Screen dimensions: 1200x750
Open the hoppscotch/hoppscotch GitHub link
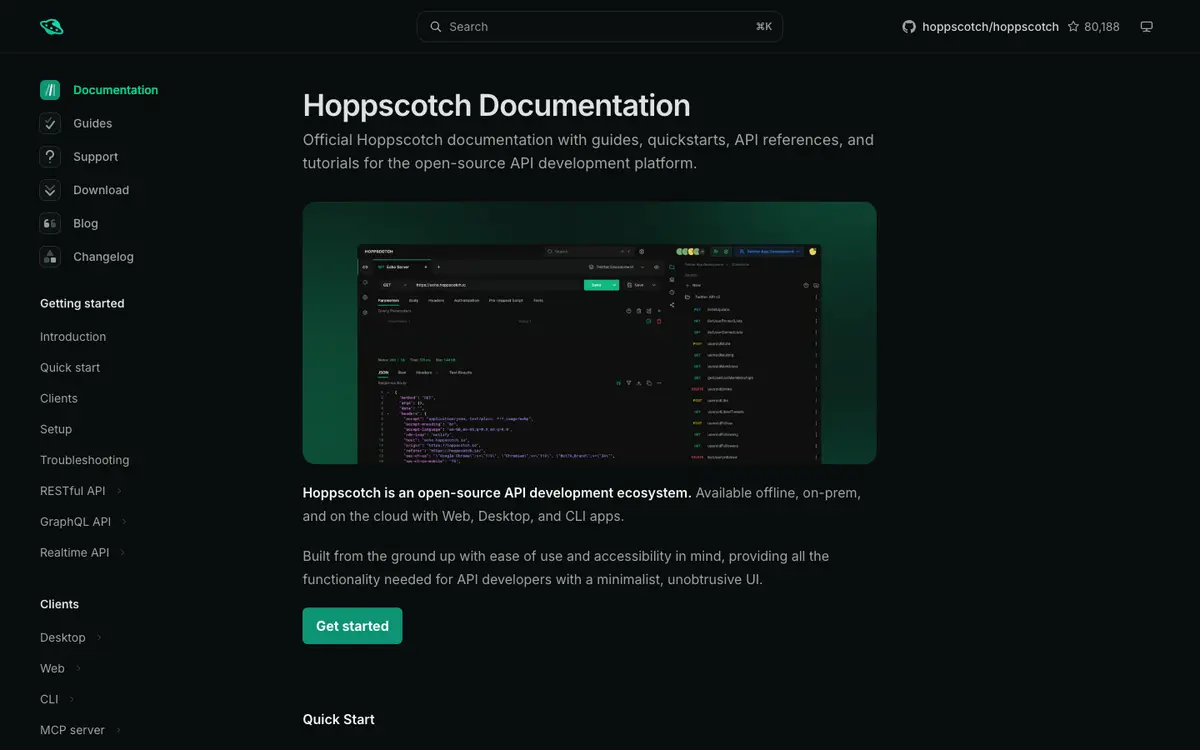pyautogui.click(x=989, y=27)
